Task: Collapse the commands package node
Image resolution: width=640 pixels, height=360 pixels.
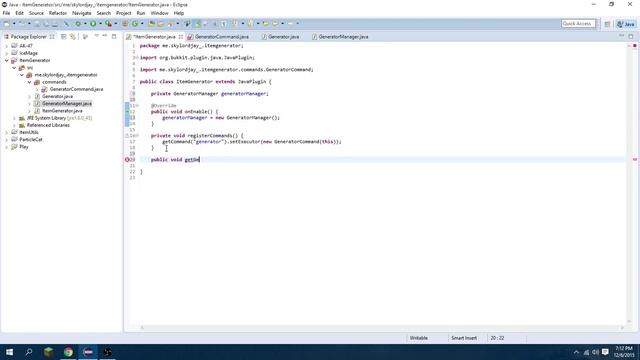Action: click(x=29, y=82)
